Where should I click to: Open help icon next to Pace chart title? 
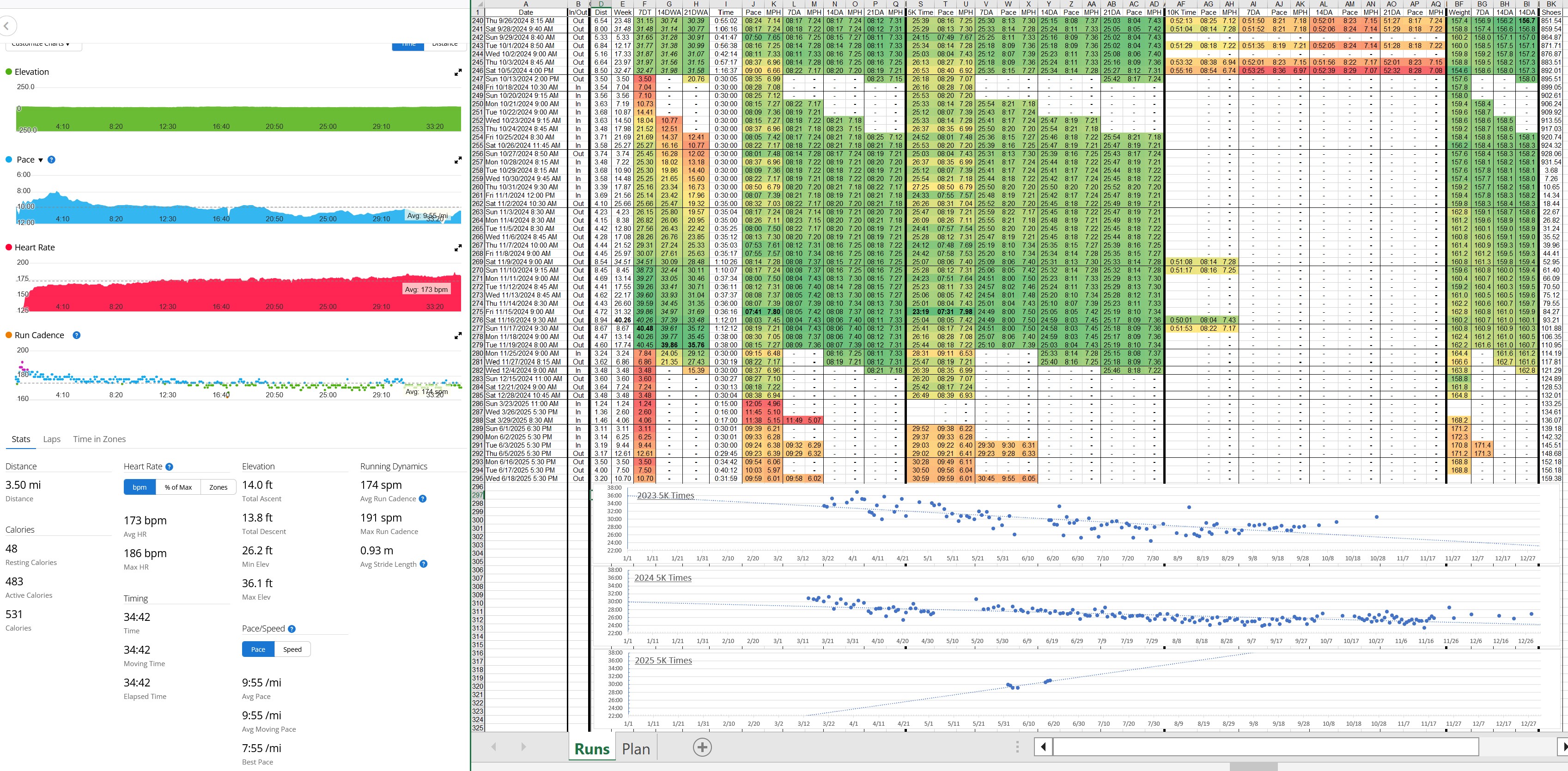(52, 159)
